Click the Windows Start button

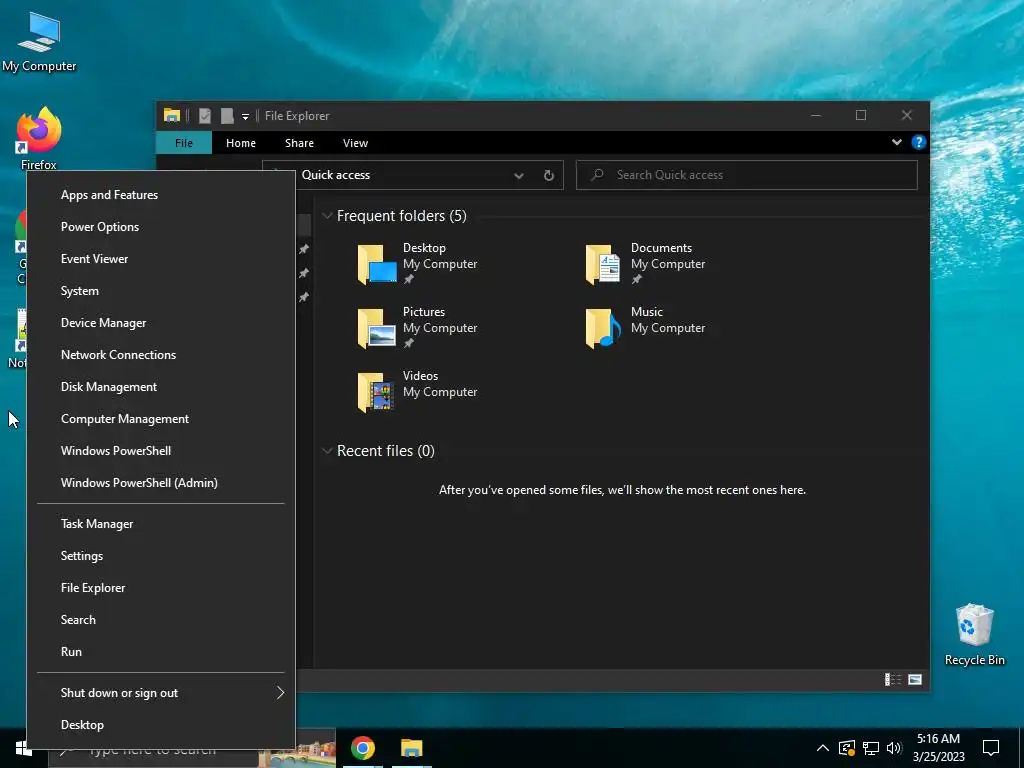pos(24,748)
